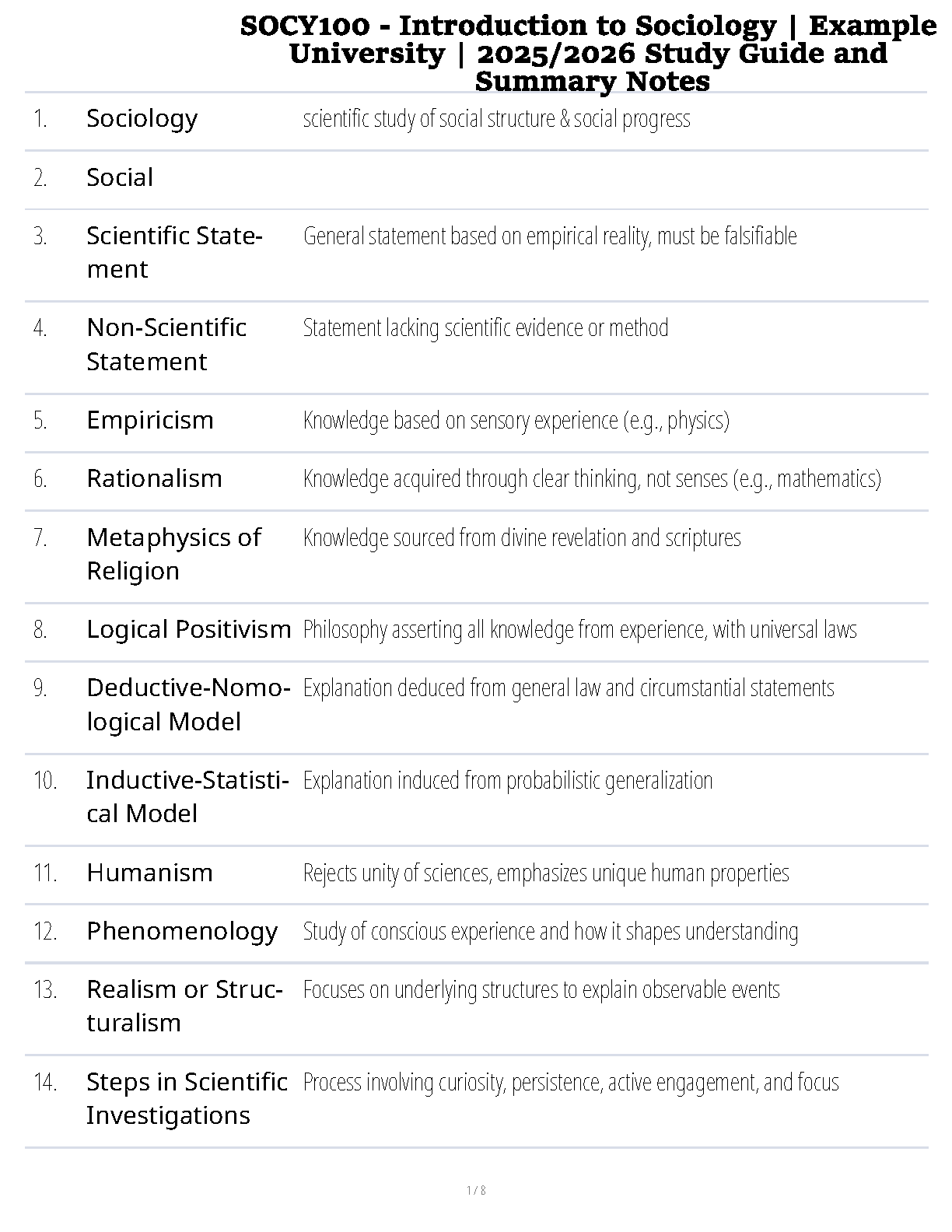
Task: Click the Logical Positivism term
Action: [188, 629]
